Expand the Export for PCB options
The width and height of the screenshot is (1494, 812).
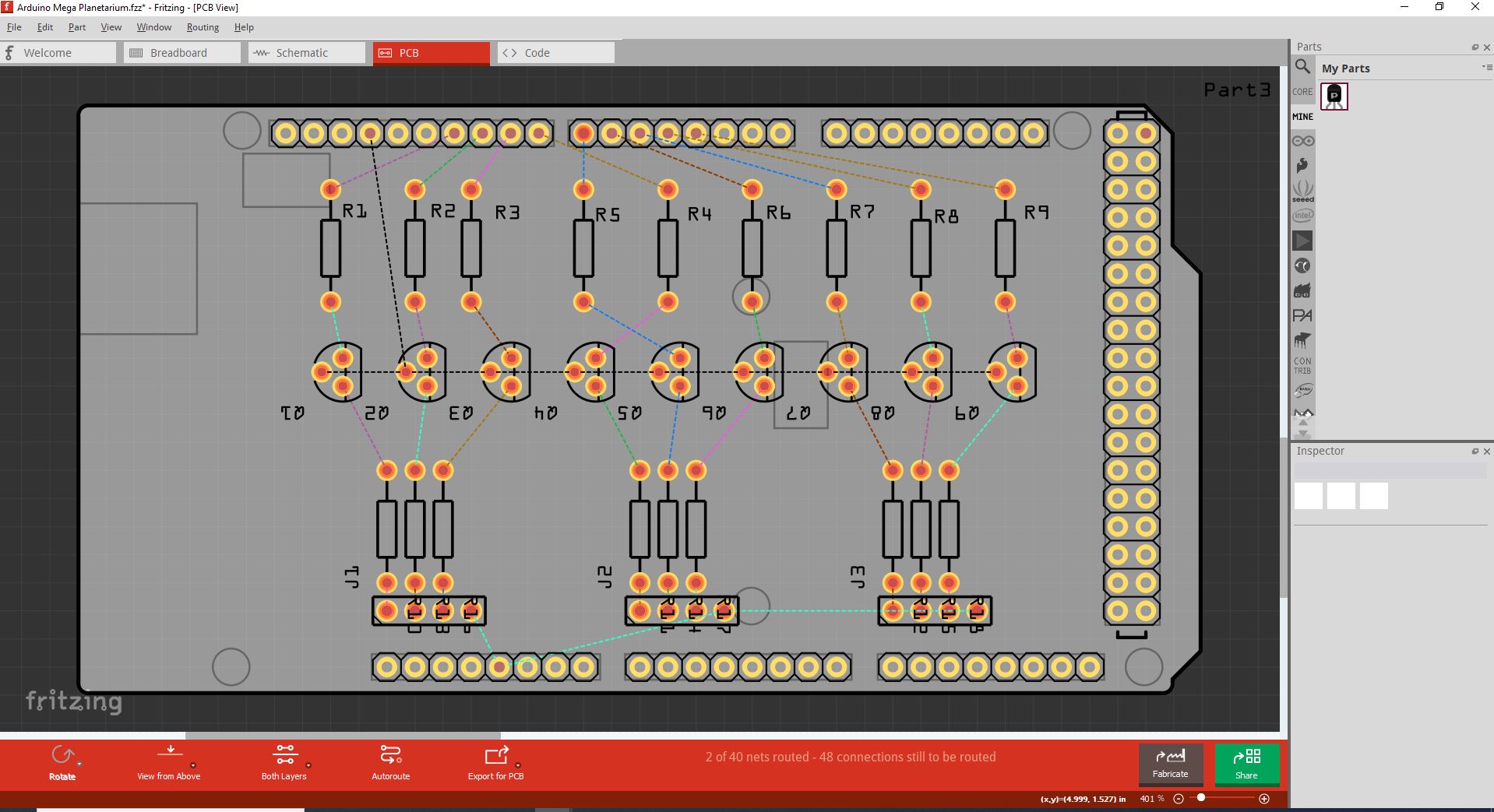tap(518, 765)
